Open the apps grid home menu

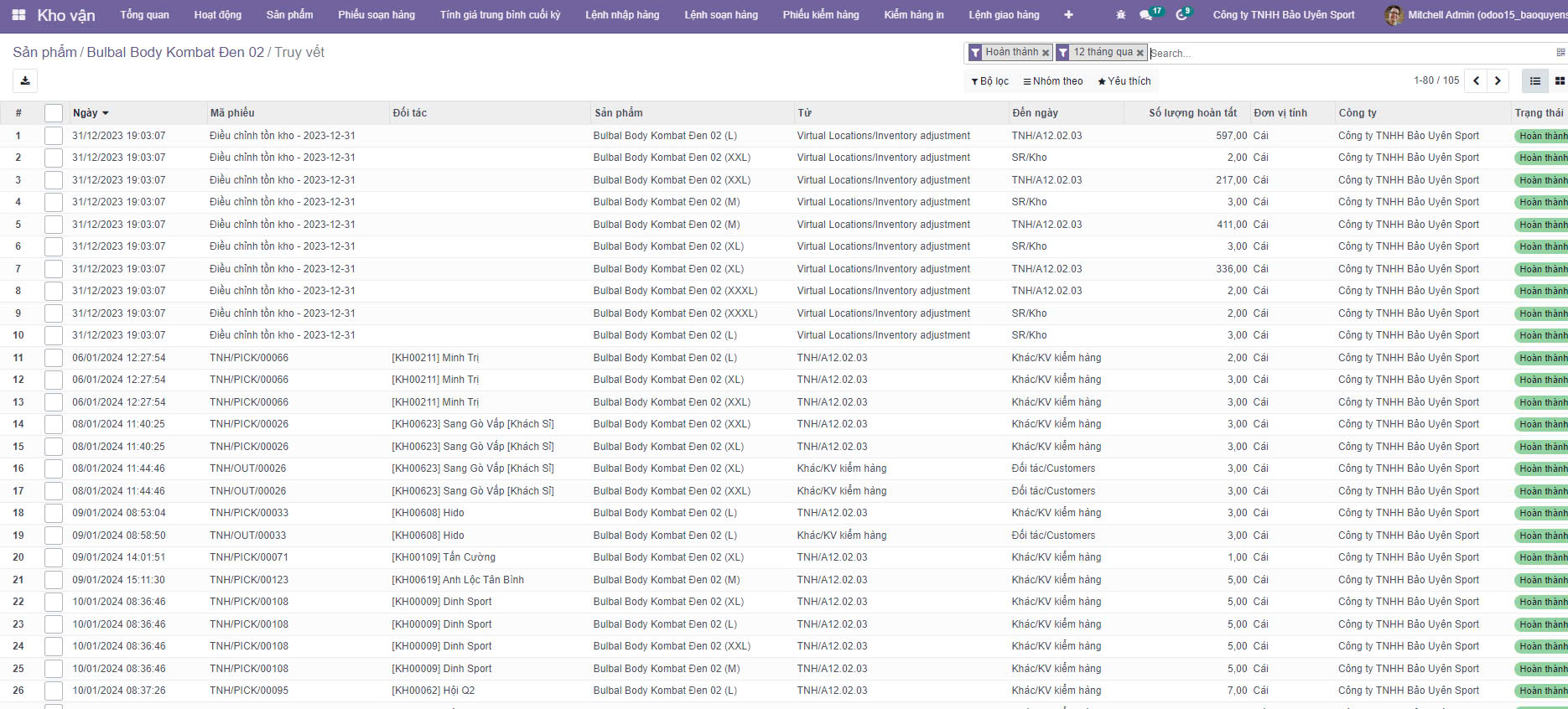pyautogui.click(x=18, y=15)
